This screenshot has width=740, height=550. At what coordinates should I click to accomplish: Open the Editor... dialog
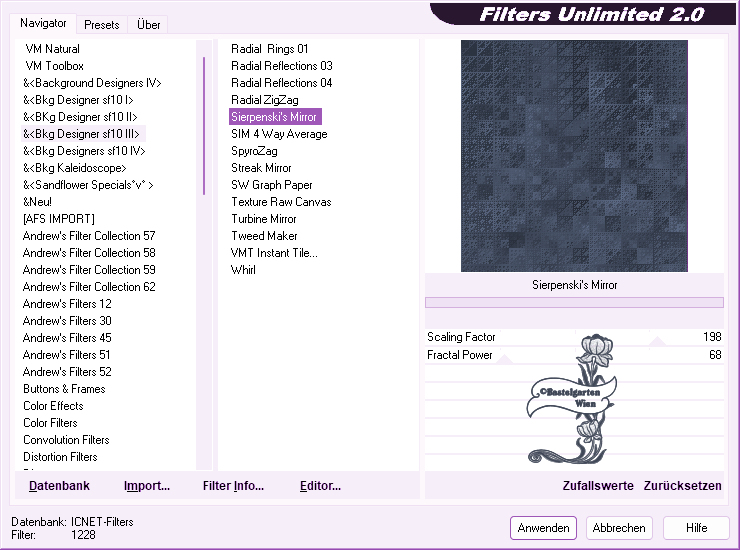[x=320, y=485]
